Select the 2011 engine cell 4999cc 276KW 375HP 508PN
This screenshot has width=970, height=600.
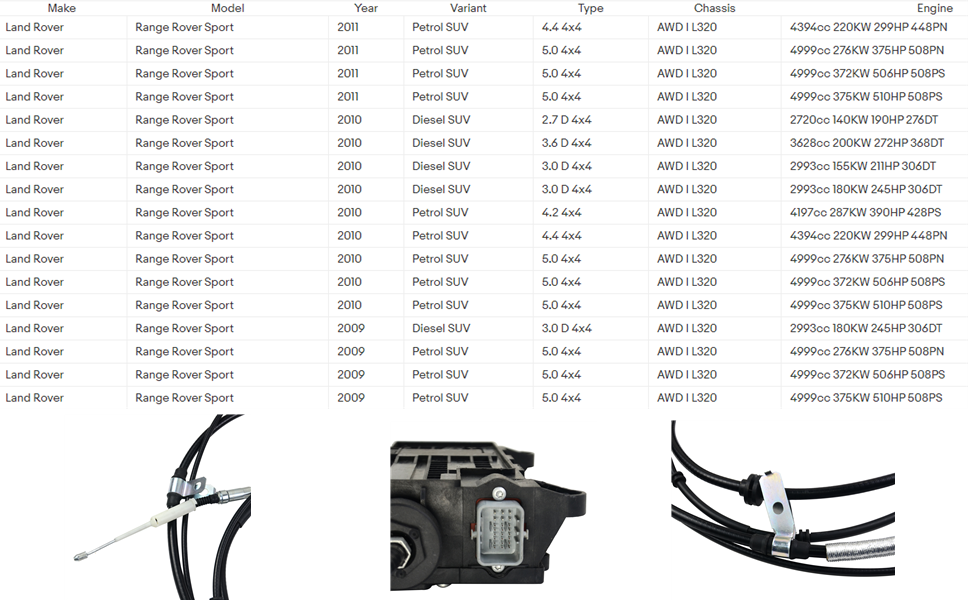(x=867, y=50)
